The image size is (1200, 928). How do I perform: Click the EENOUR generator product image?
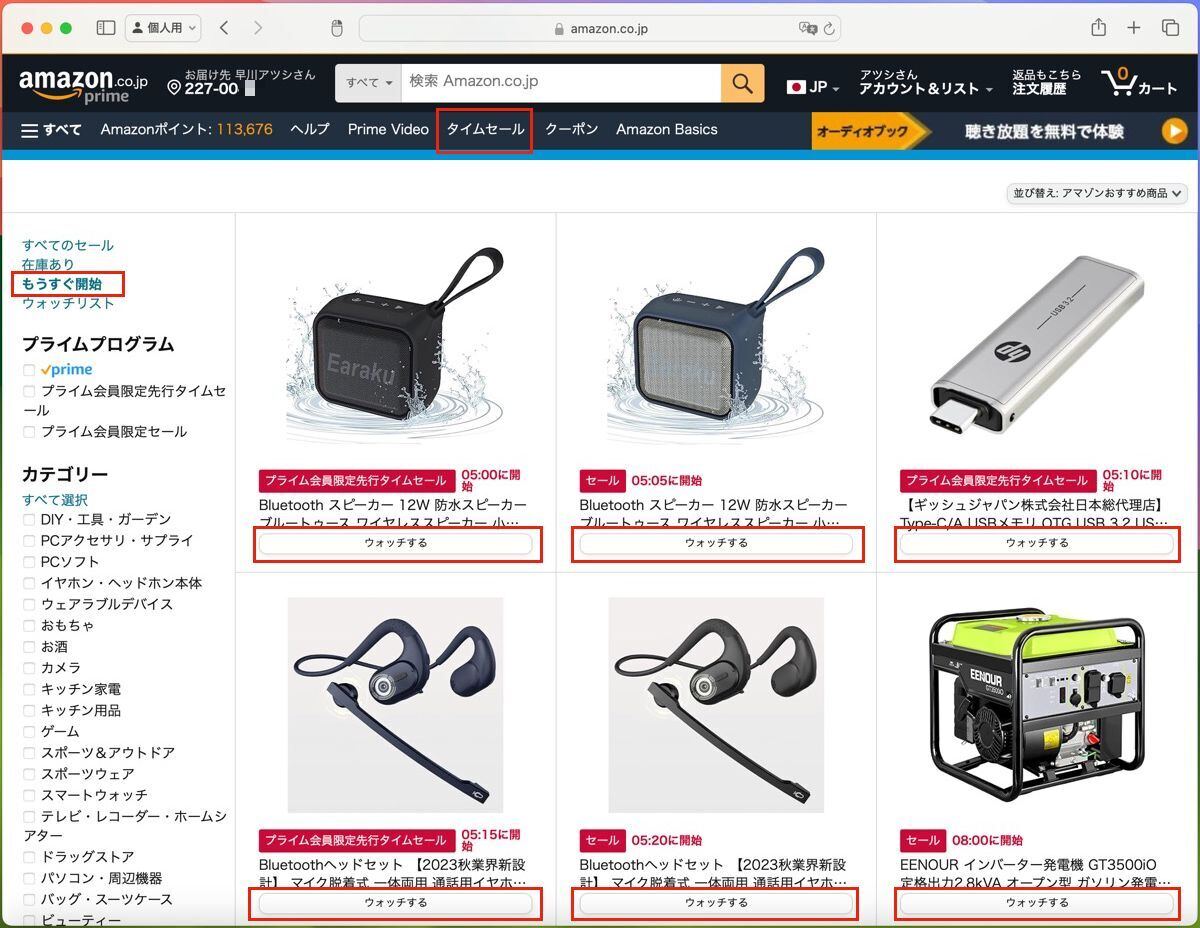[1037, 704]
